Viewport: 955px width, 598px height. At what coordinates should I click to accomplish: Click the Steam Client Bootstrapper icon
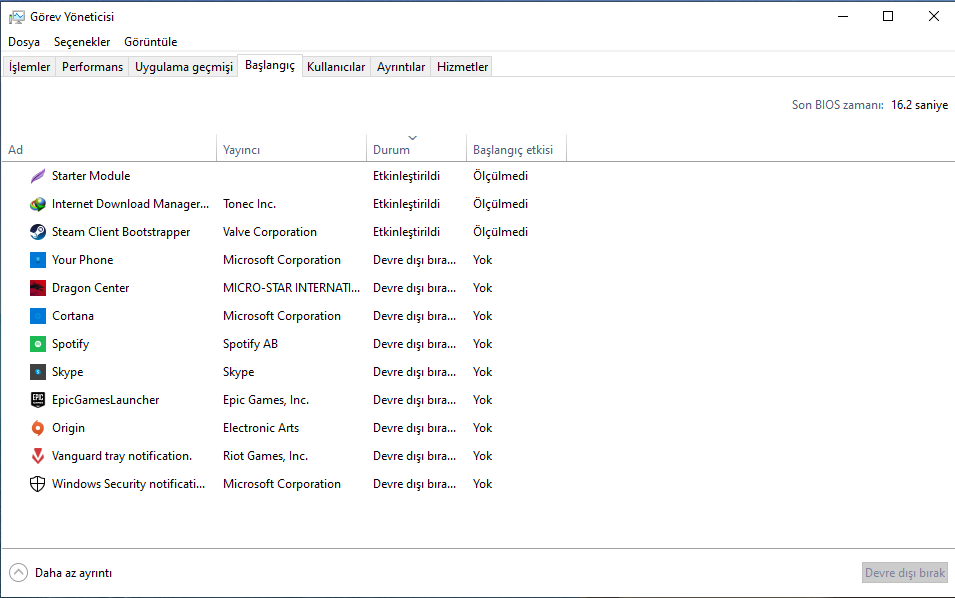point(38,232)
